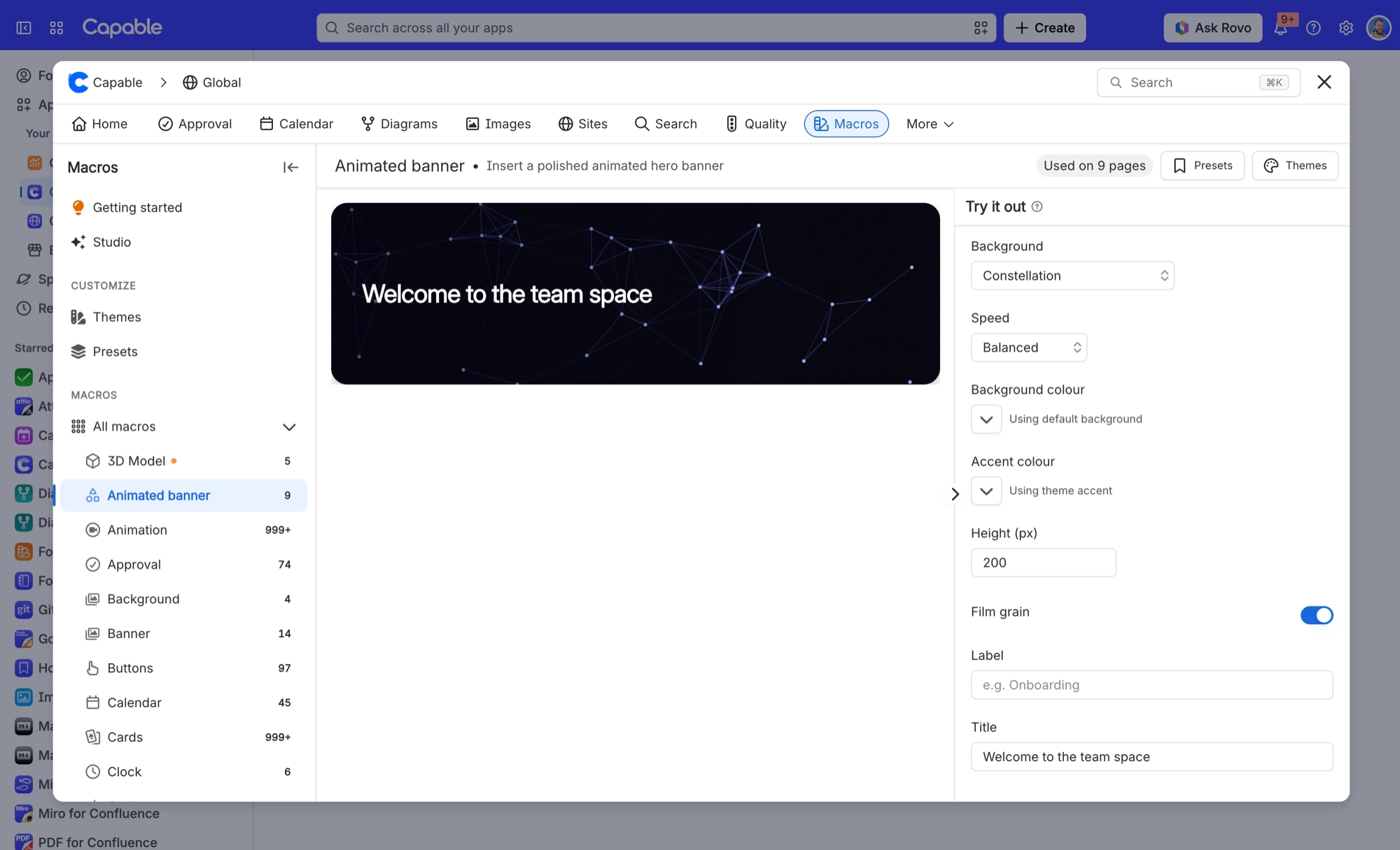This screenshot has width=1400, height=850.
Task: Click the Ask Rovo button
Action: pos(1212,28)
